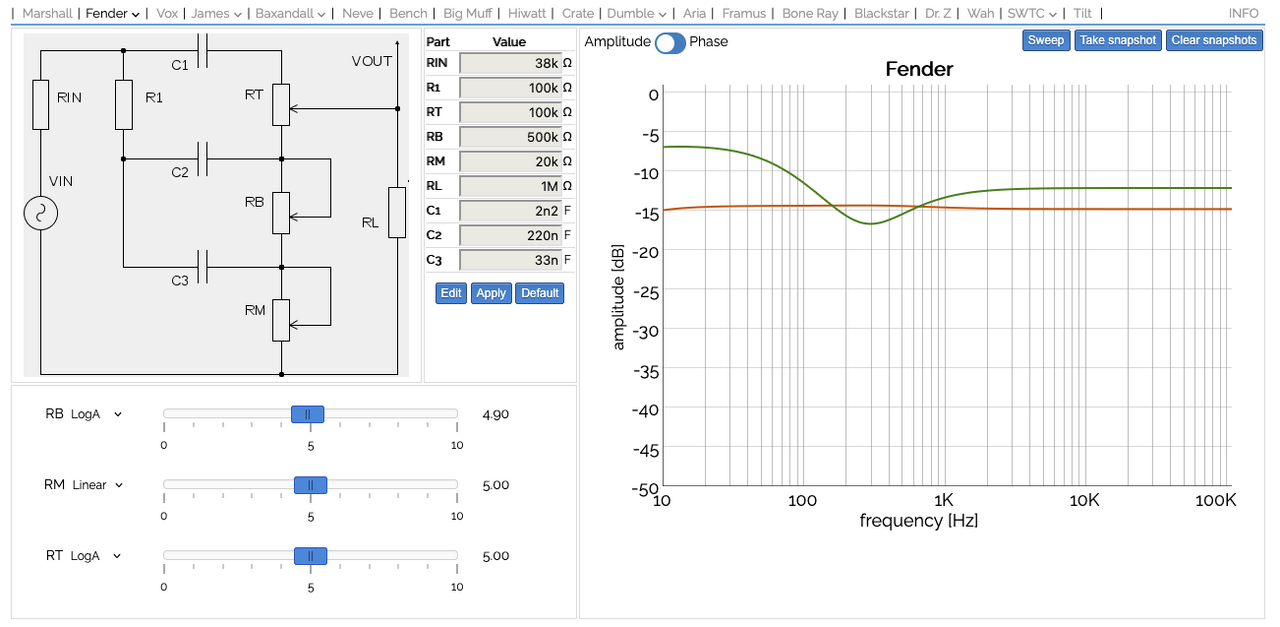The height and width of the screenshot is (627, 1280).
Task: Click the RT slider handle
Action: coord(310,556)
